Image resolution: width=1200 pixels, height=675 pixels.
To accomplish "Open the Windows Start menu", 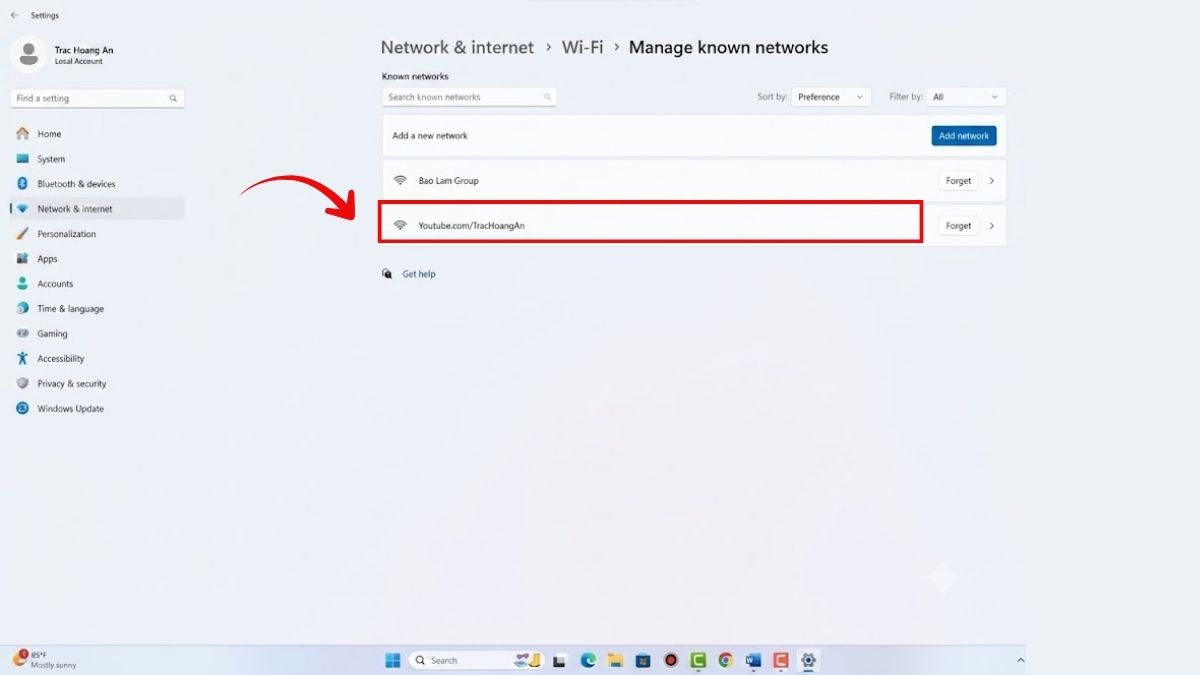I will (393, 660).
